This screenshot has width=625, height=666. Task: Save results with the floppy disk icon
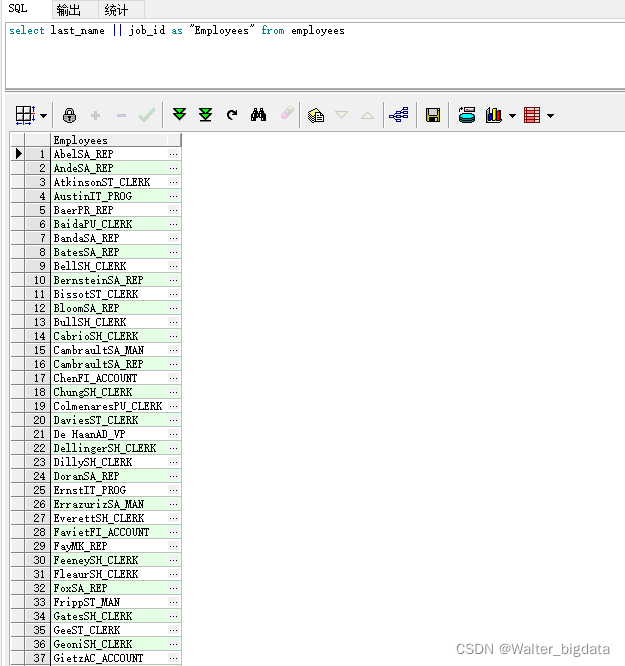(433, 115)
